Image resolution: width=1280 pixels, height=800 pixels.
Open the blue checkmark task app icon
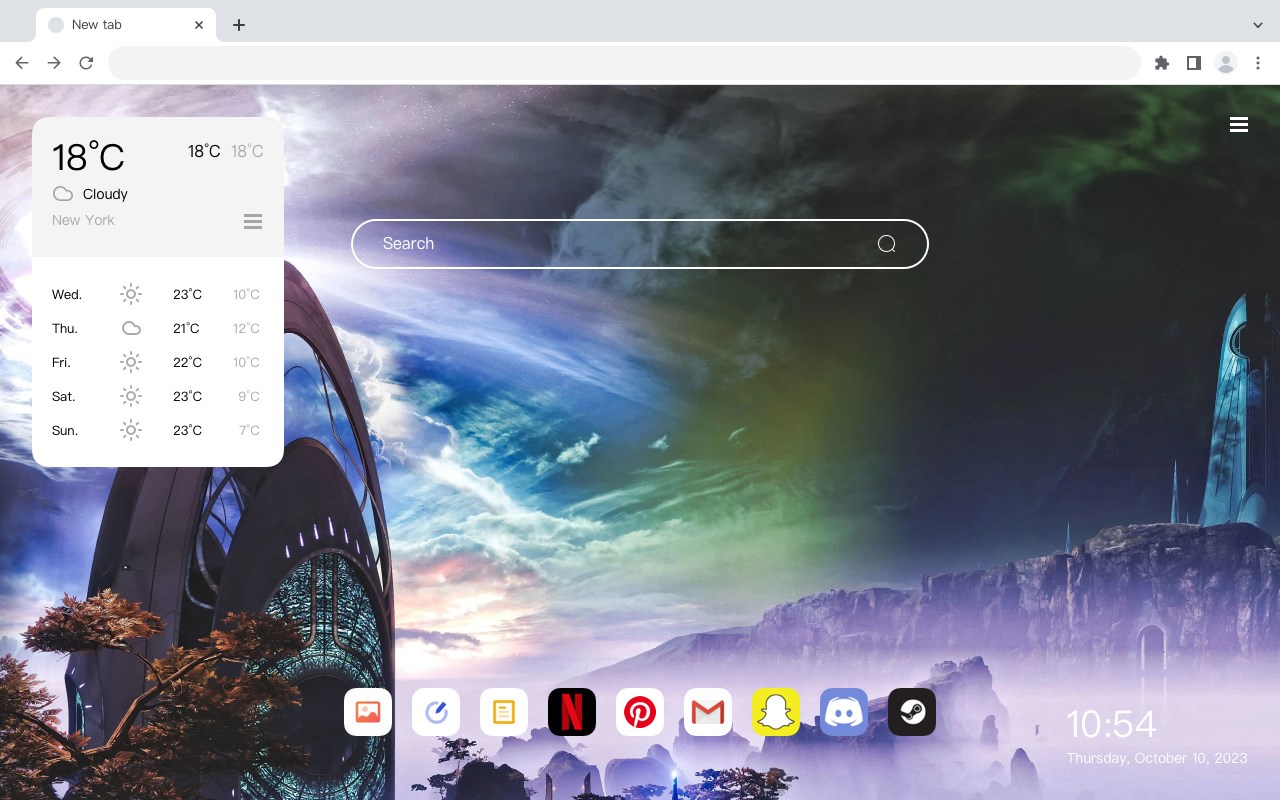tap(436, 712)
